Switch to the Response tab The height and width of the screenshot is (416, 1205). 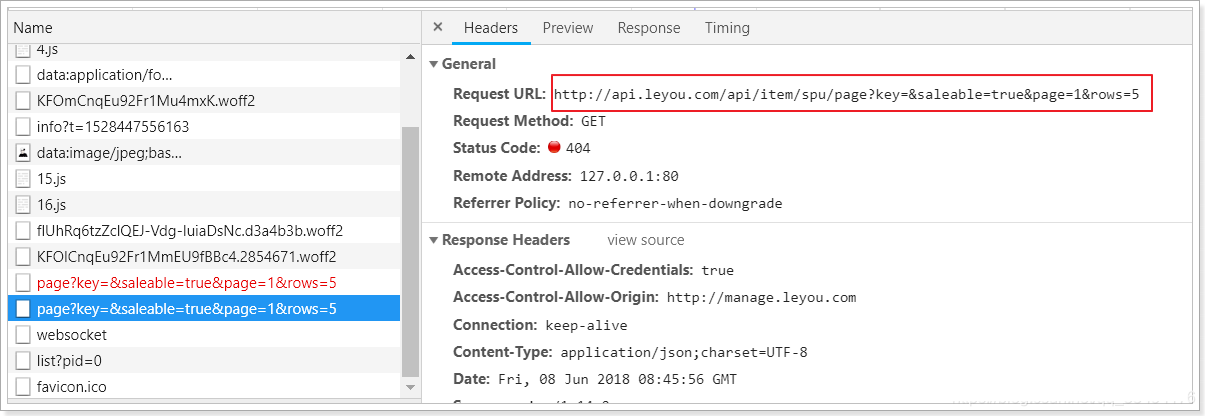point(649,28)
